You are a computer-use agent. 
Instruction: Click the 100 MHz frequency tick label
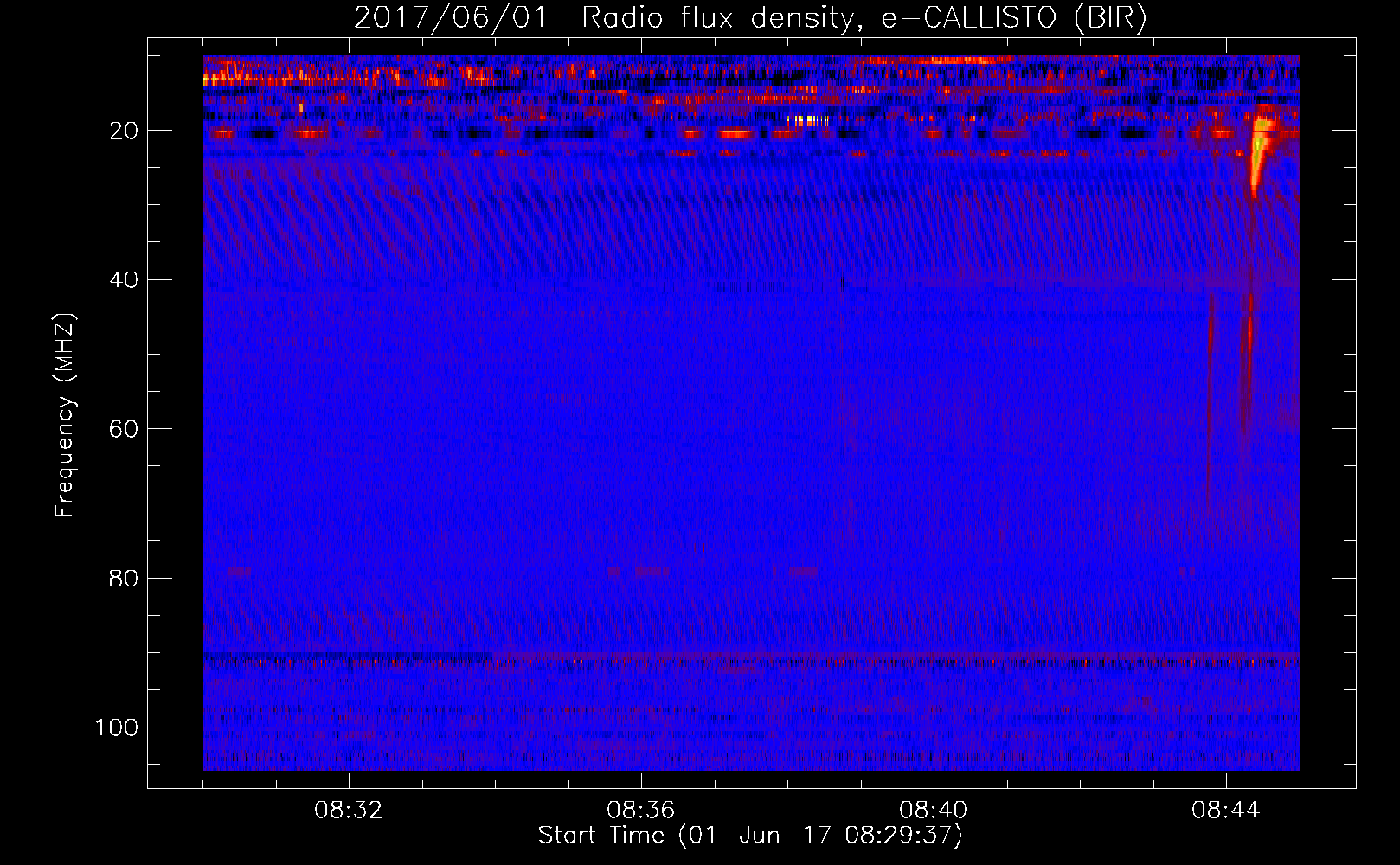point(117,727)
